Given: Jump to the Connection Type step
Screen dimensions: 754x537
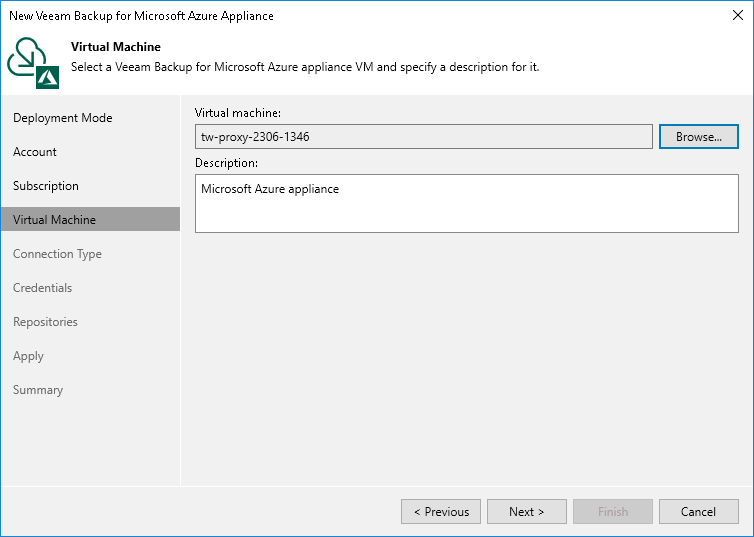Looking at the screenshot, I should pos(57,254).
